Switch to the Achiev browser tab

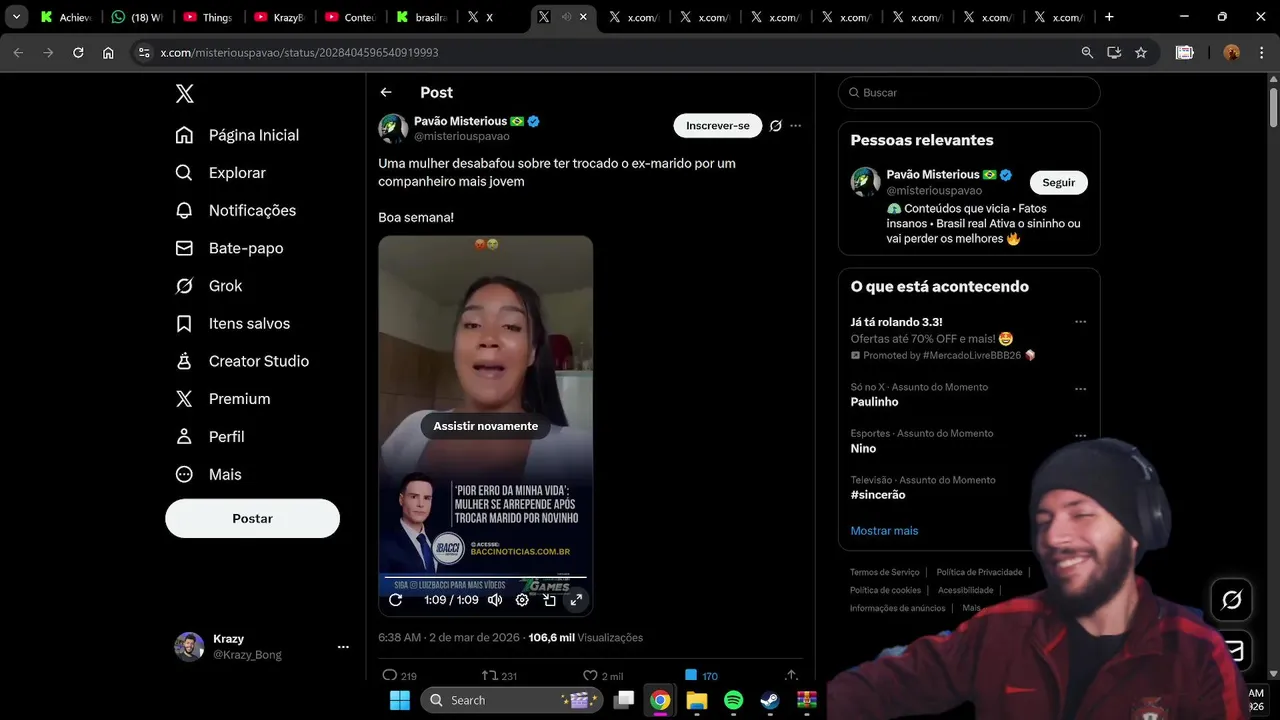tap(67, 17)
